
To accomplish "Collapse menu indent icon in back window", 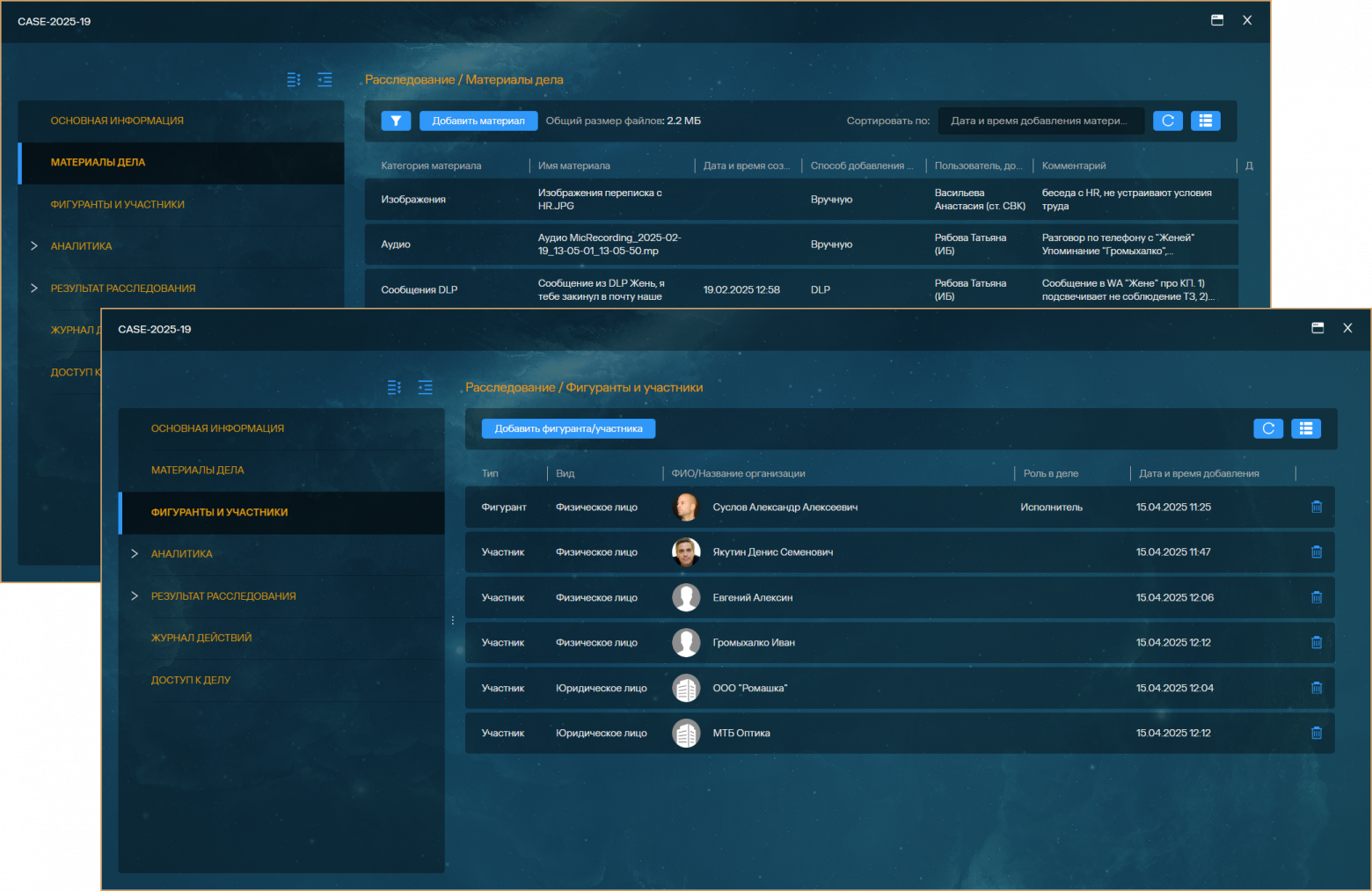I will pos(325,80).
